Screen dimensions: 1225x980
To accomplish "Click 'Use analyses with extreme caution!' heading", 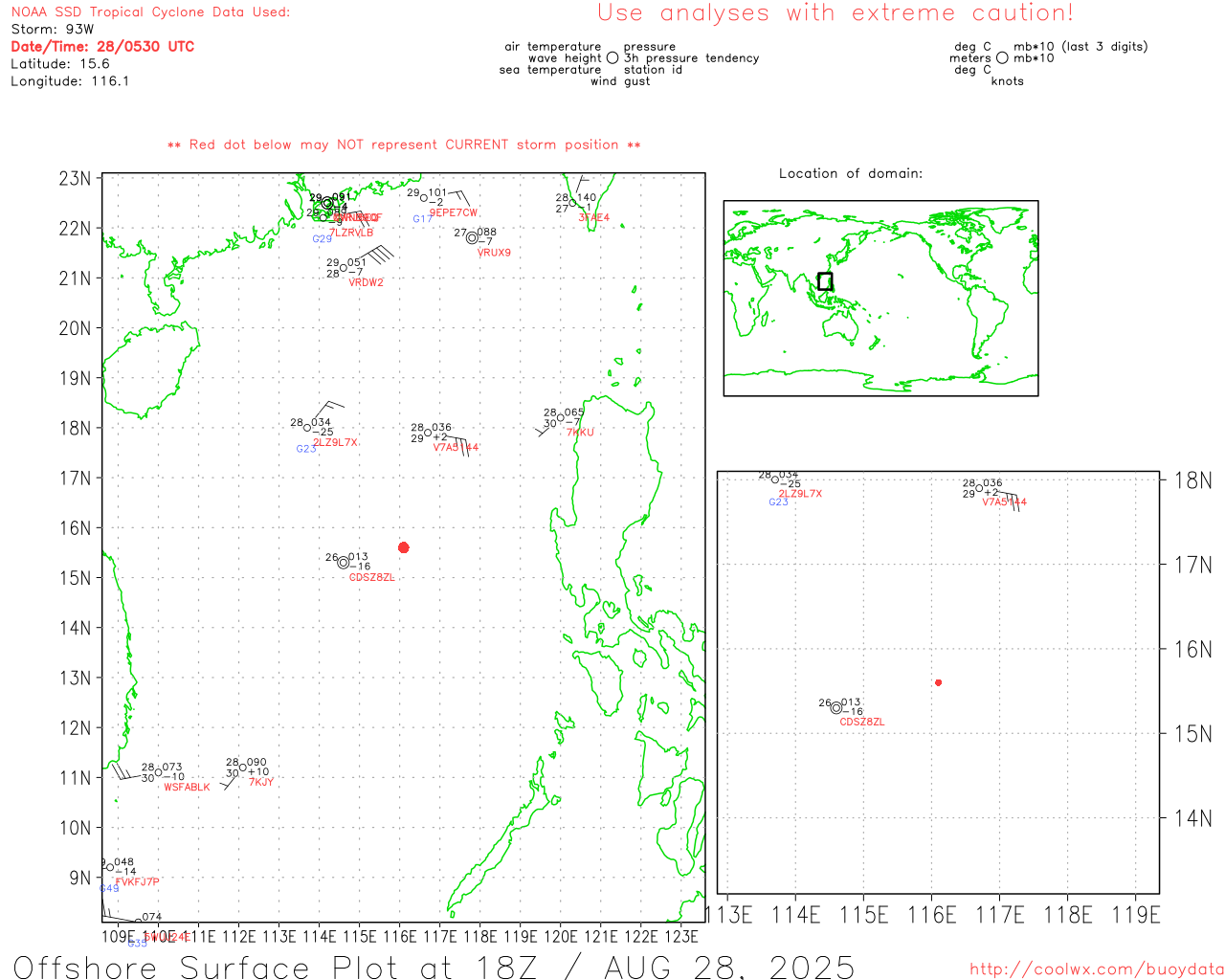I will pos(835,13).
